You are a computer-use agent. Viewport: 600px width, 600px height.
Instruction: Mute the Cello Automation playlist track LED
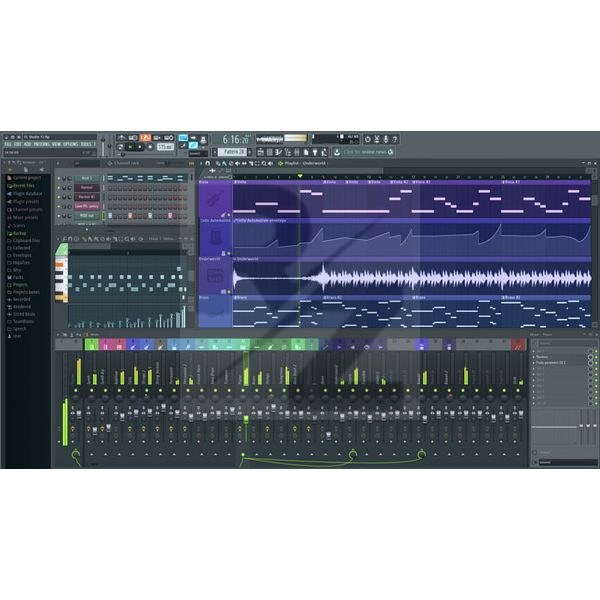click(229, 253)
